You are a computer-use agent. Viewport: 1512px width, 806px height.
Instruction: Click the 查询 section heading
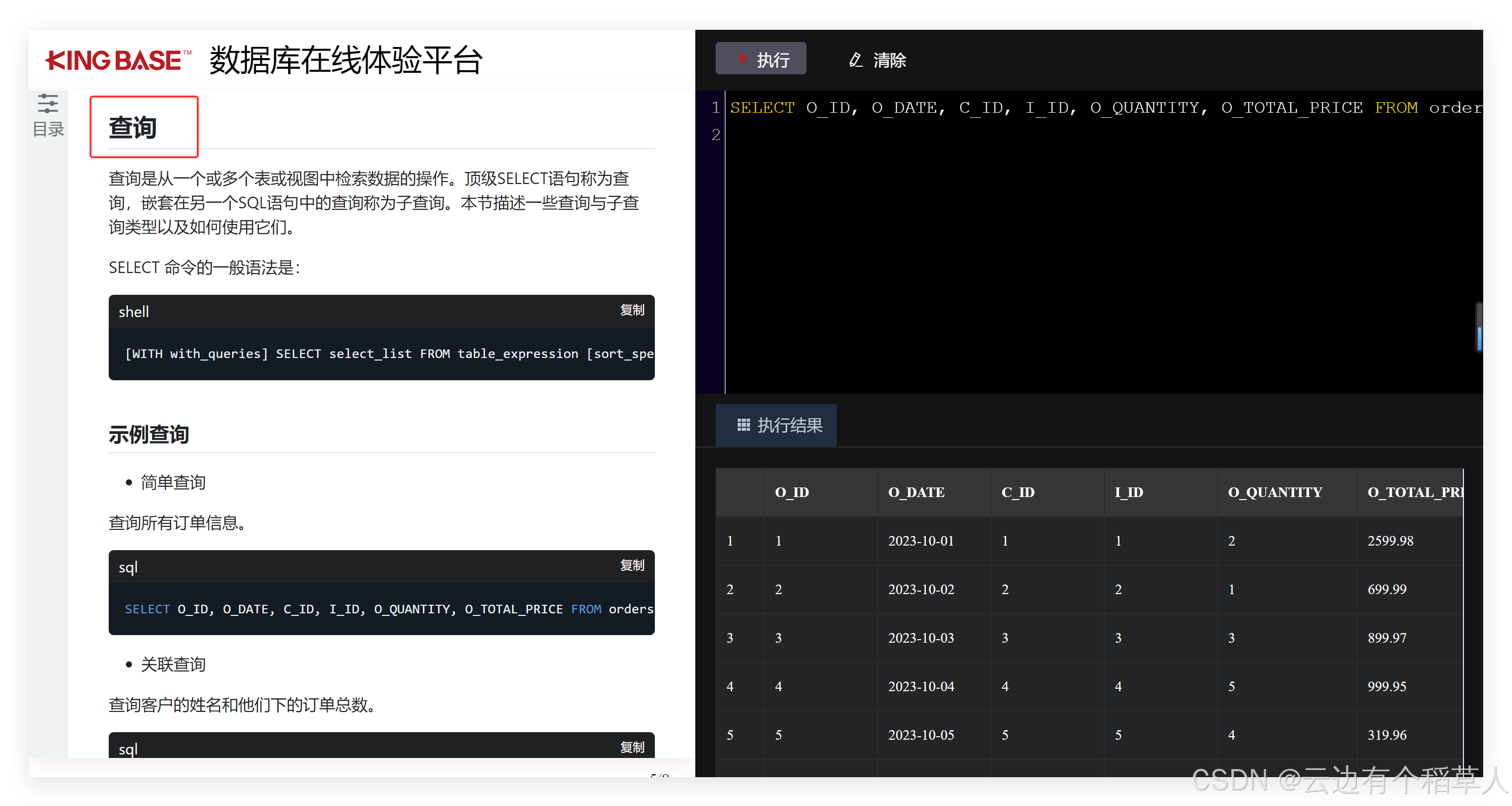[x=132, y=127]
